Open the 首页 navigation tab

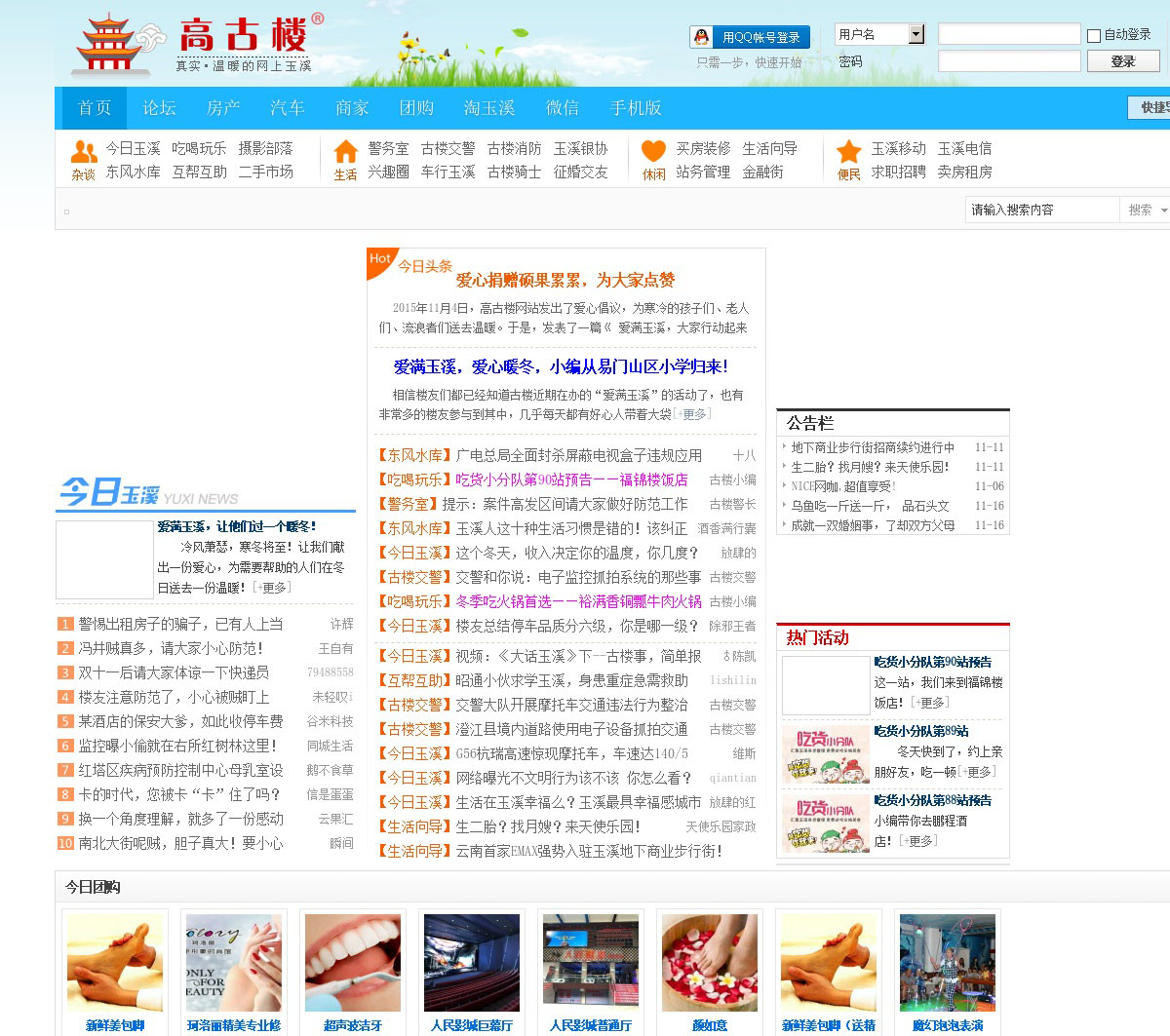point(95,108)
